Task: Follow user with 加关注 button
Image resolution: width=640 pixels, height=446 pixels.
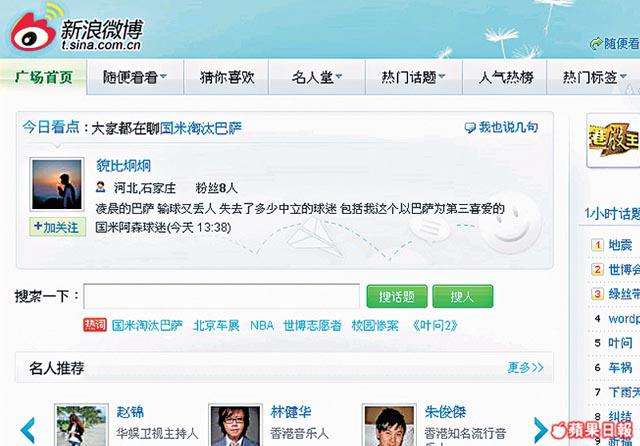Action: (58, 227)
